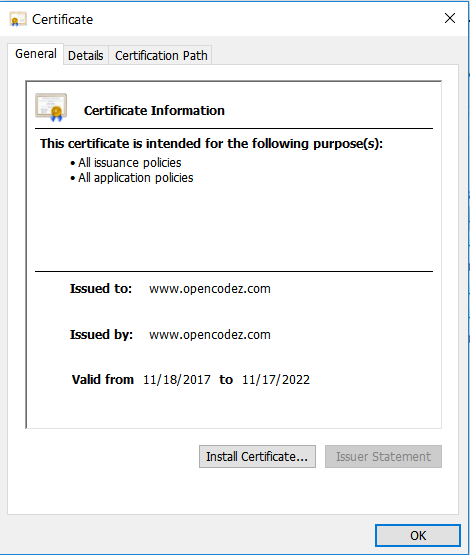Open the Certification Path tab
The image size is (470, 555).
click(161, 56)
